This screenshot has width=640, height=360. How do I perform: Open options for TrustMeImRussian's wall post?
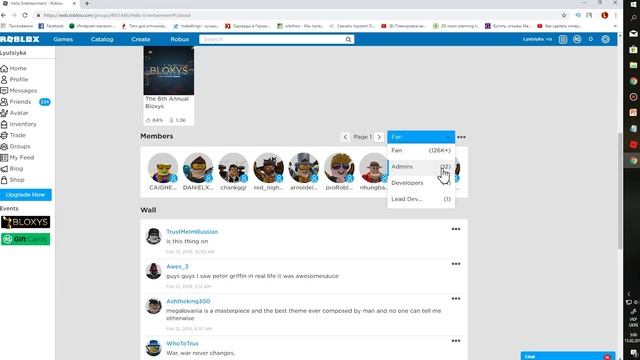tap(456, 229)
